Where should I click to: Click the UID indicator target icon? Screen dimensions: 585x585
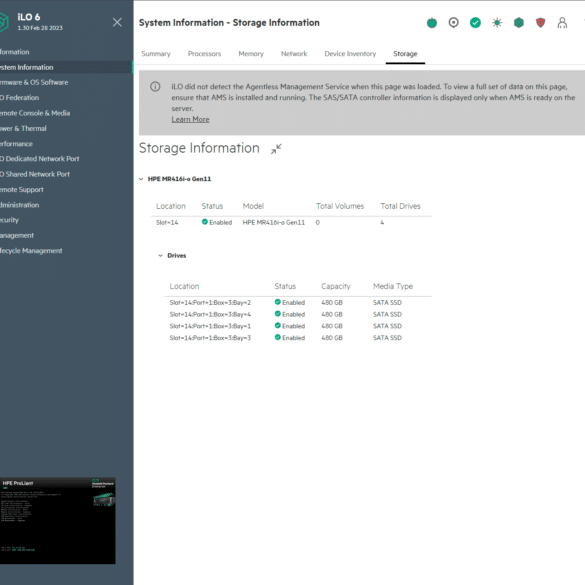[453, 23]
